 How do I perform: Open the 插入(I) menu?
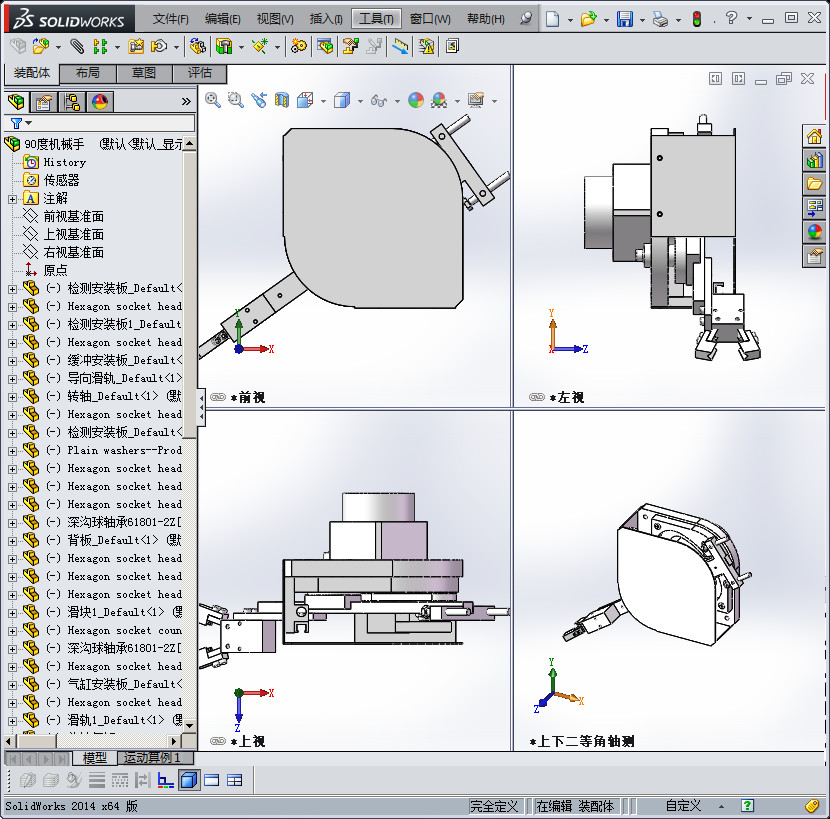[x=326, y=20]
